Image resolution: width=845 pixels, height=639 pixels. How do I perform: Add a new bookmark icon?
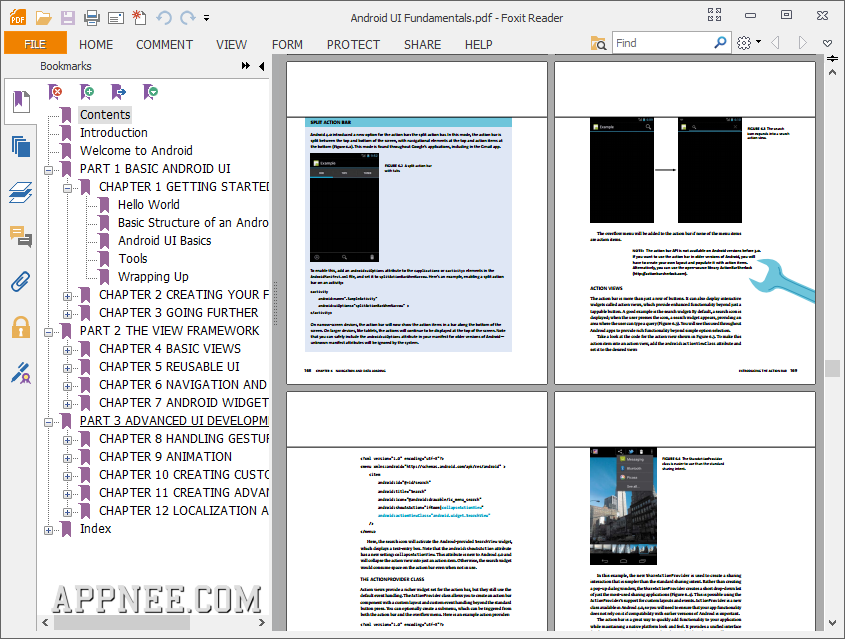tap(87, 92)
